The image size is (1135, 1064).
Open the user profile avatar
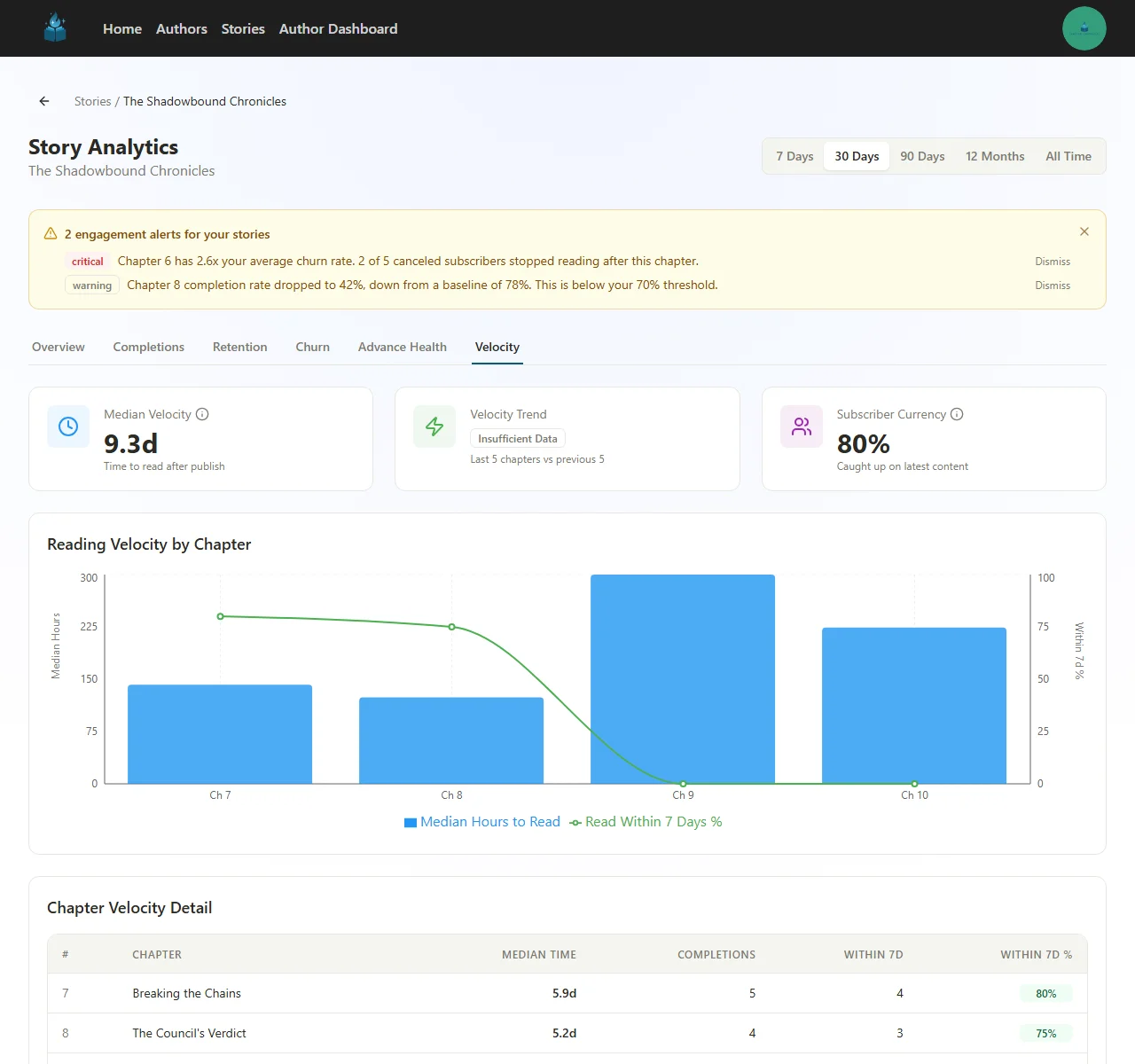[x=1084, y=28]
